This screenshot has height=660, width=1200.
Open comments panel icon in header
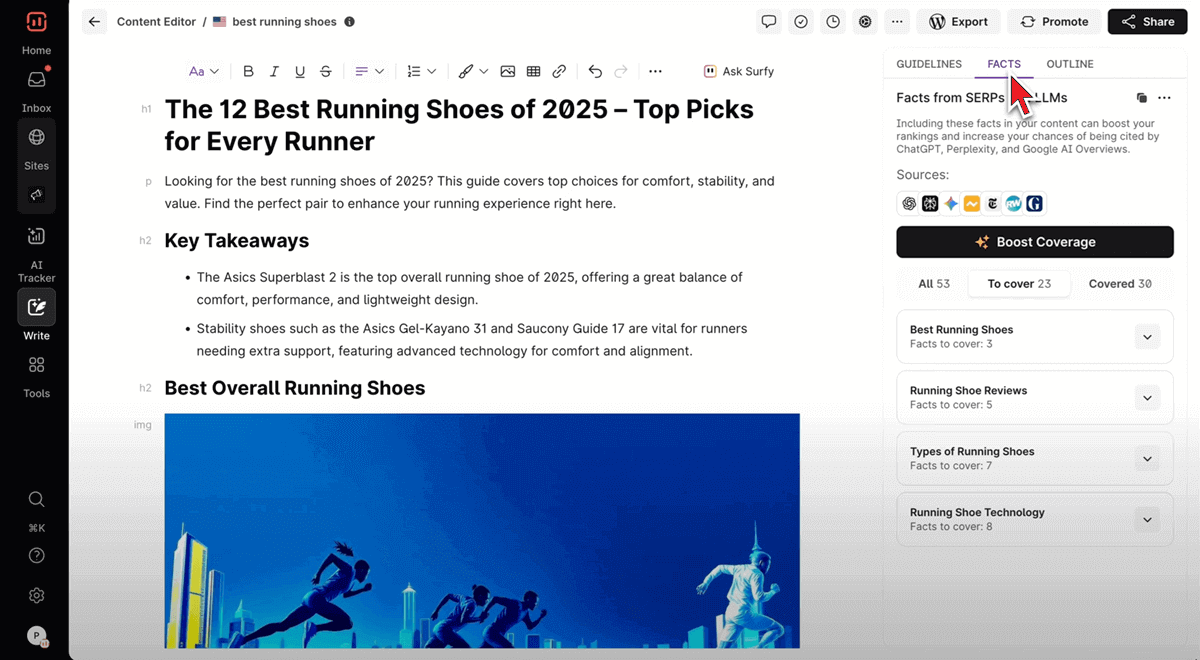pyautogui.click(x=768, y=21)
